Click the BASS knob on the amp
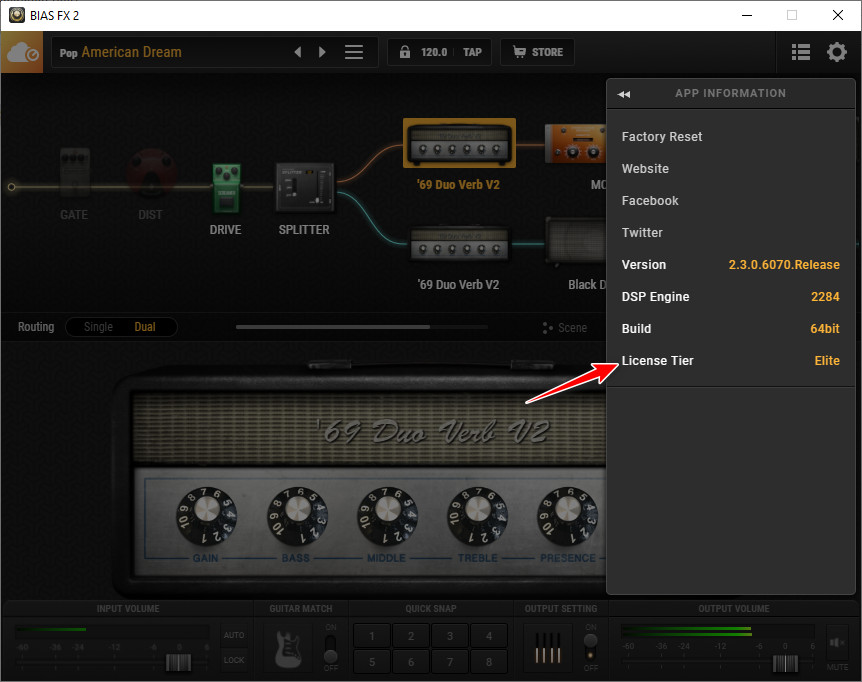 click(297, 515)
